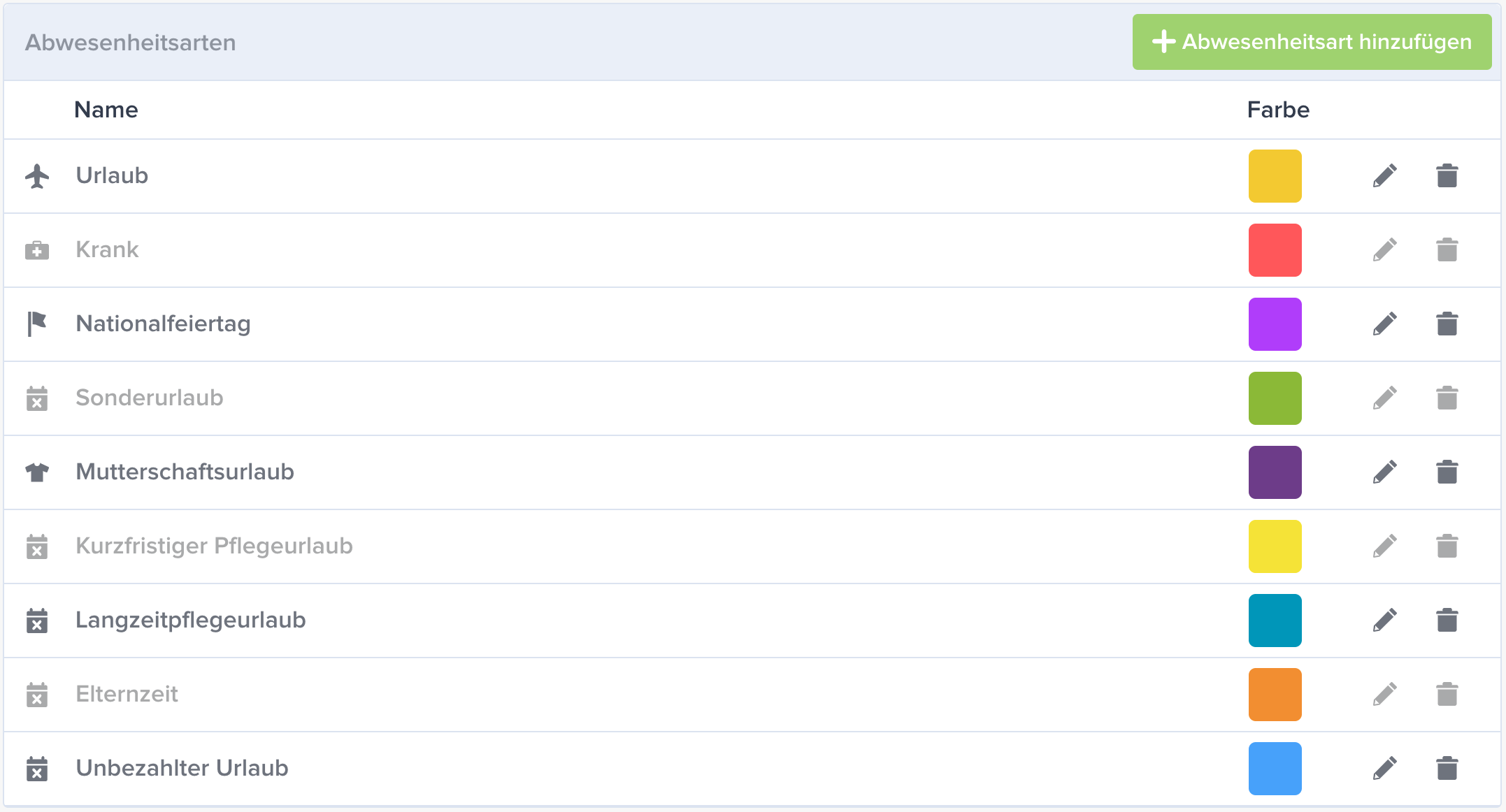This screenshot has height=812, width=1506.
Task: Click the flag icon beside Nationalfeiertag
Action: point(37,324)
